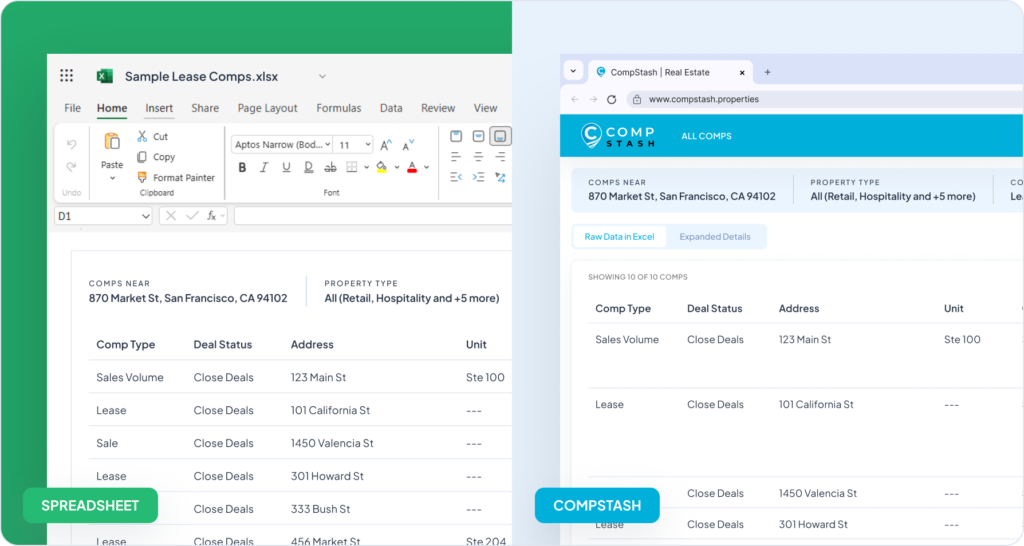This screenshot has width=1024, height=546.
Task: Switch to the Formulas tab
Action: pyautogui.click(x=338, y=108)
